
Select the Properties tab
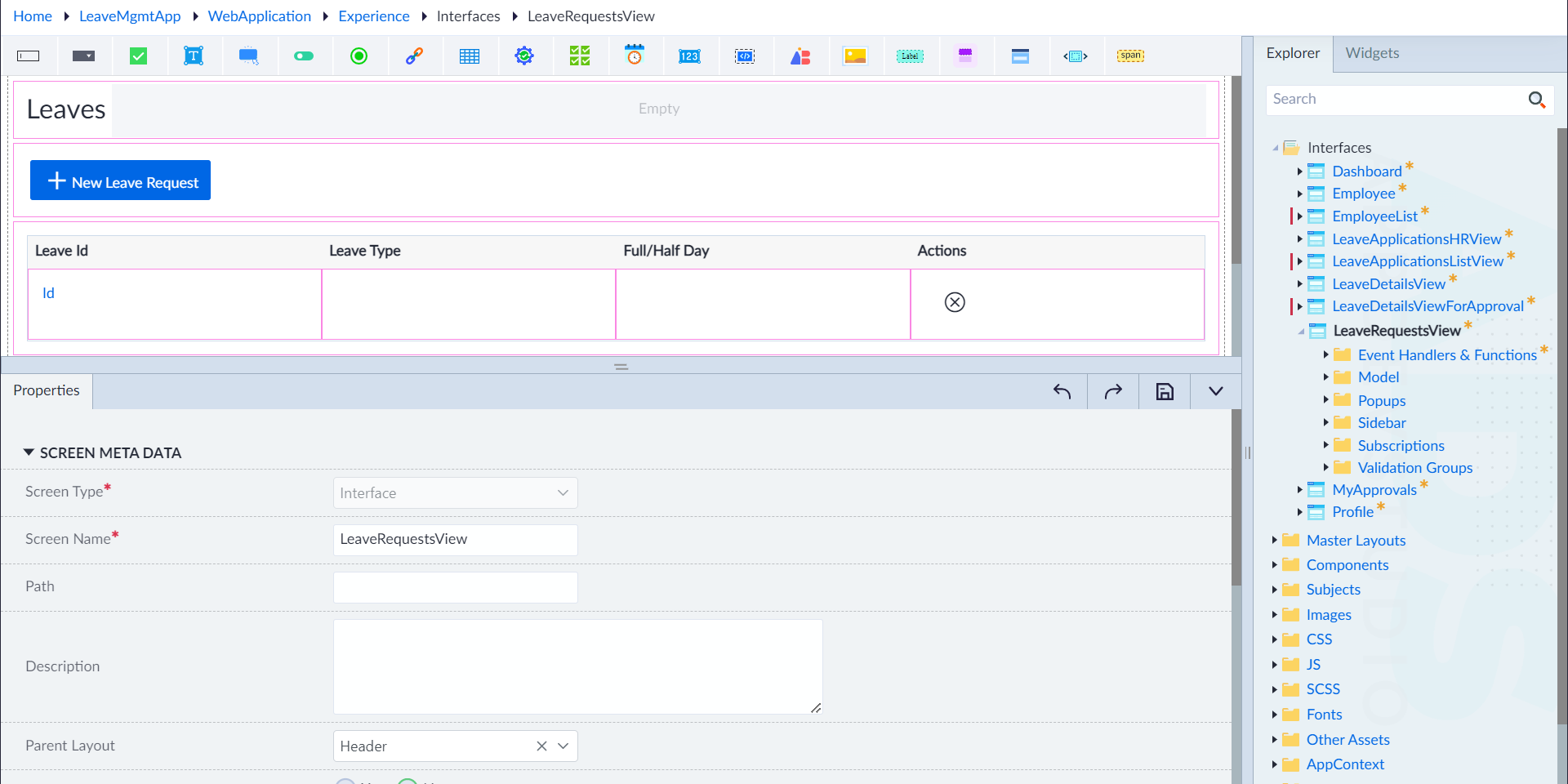47,390
